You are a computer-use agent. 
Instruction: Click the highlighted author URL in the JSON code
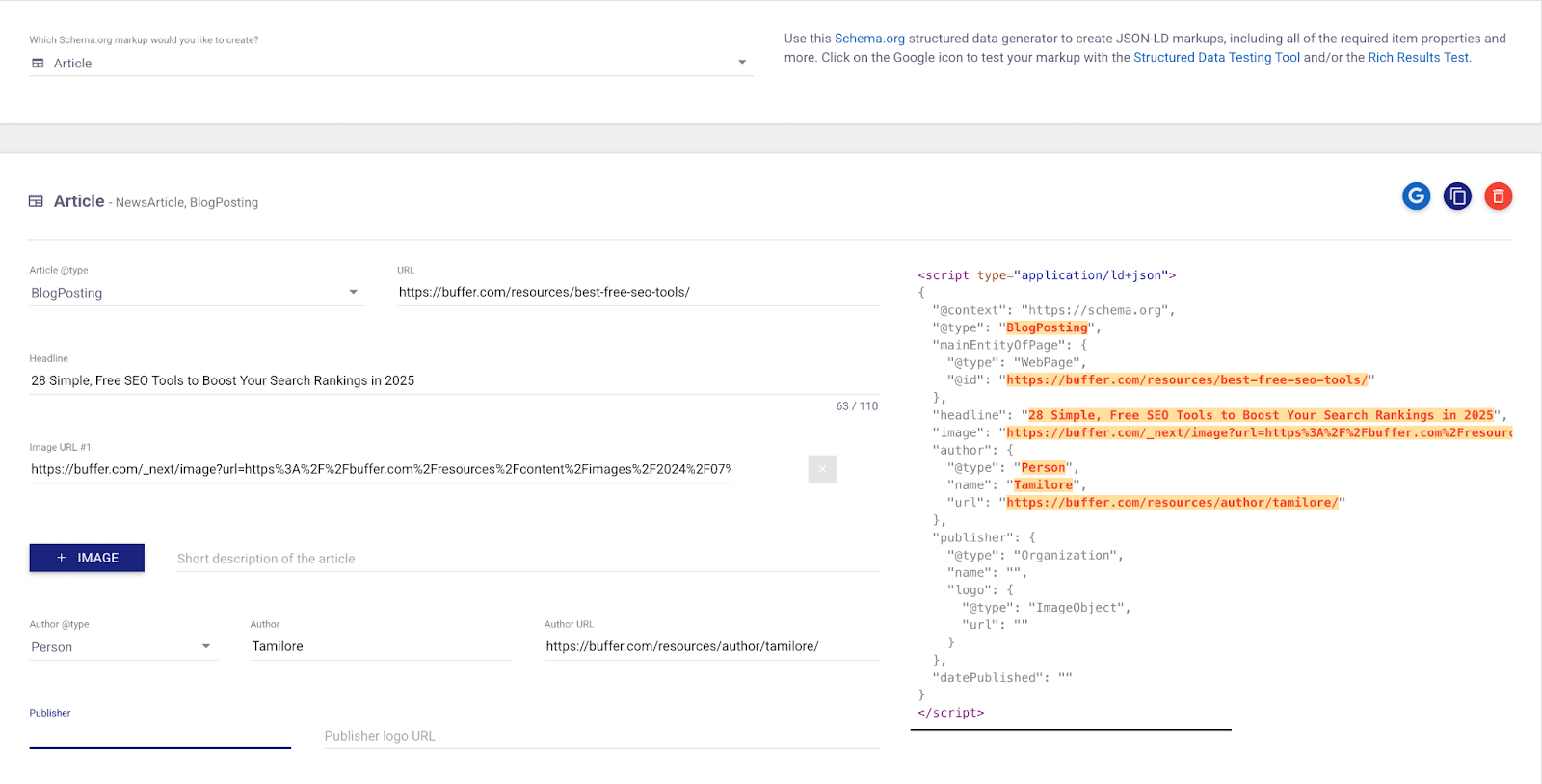tap(1172, 503)
